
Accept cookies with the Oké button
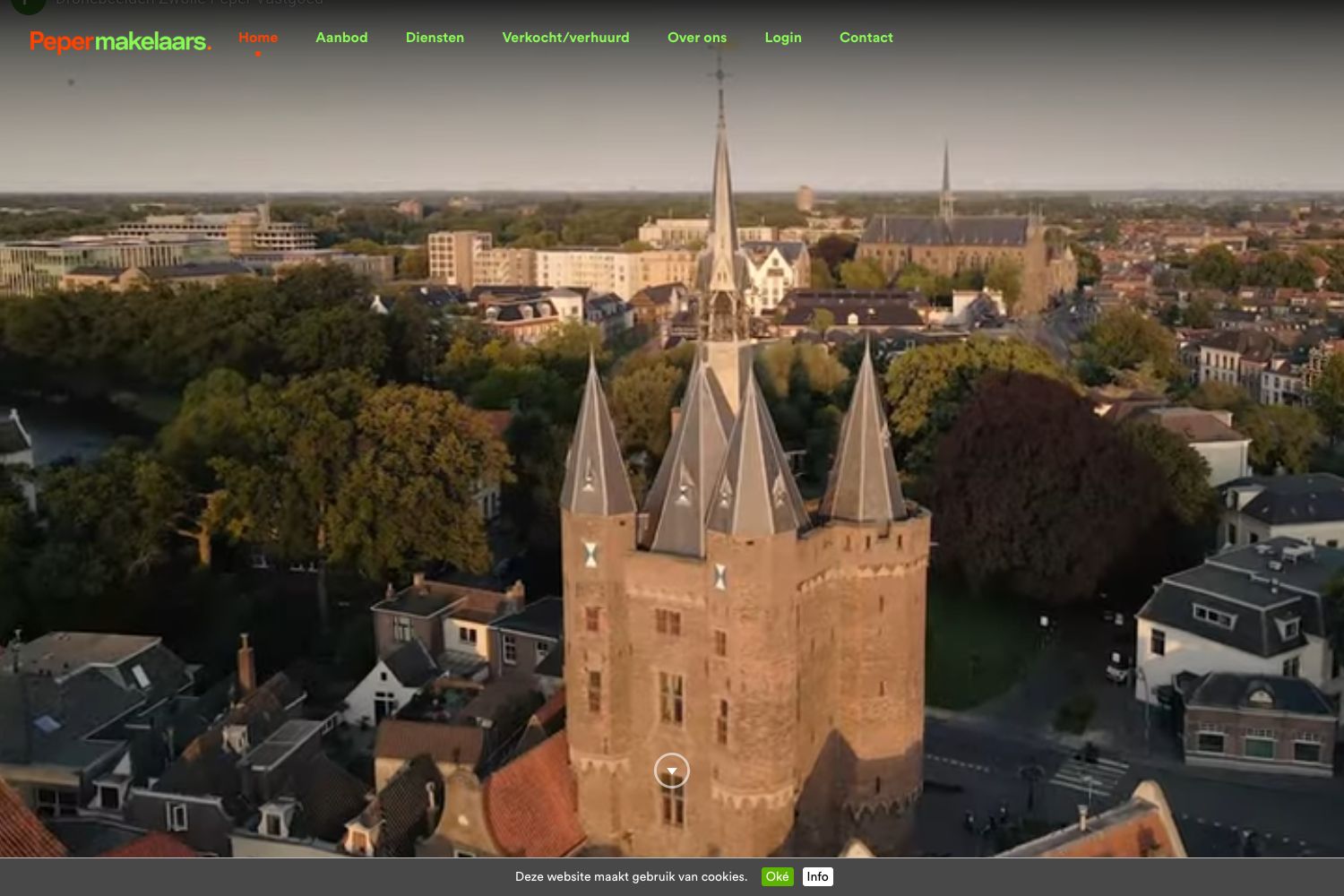coord(778,876)
